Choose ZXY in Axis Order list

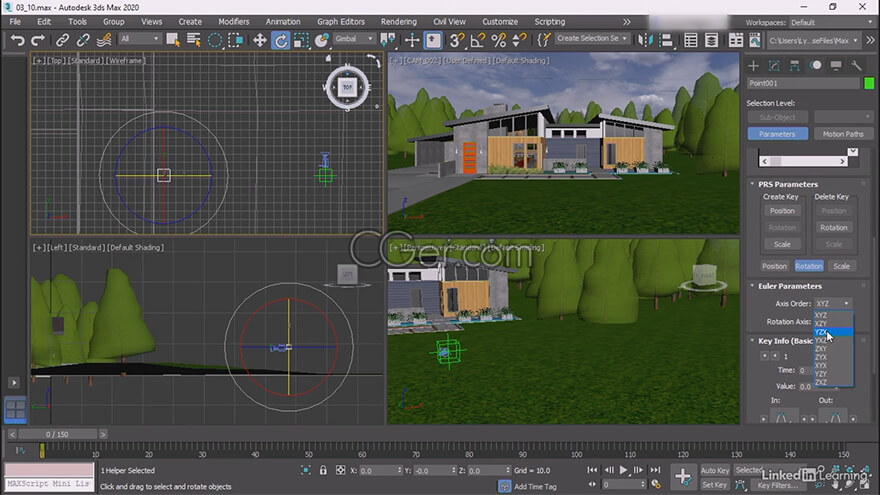833,349
